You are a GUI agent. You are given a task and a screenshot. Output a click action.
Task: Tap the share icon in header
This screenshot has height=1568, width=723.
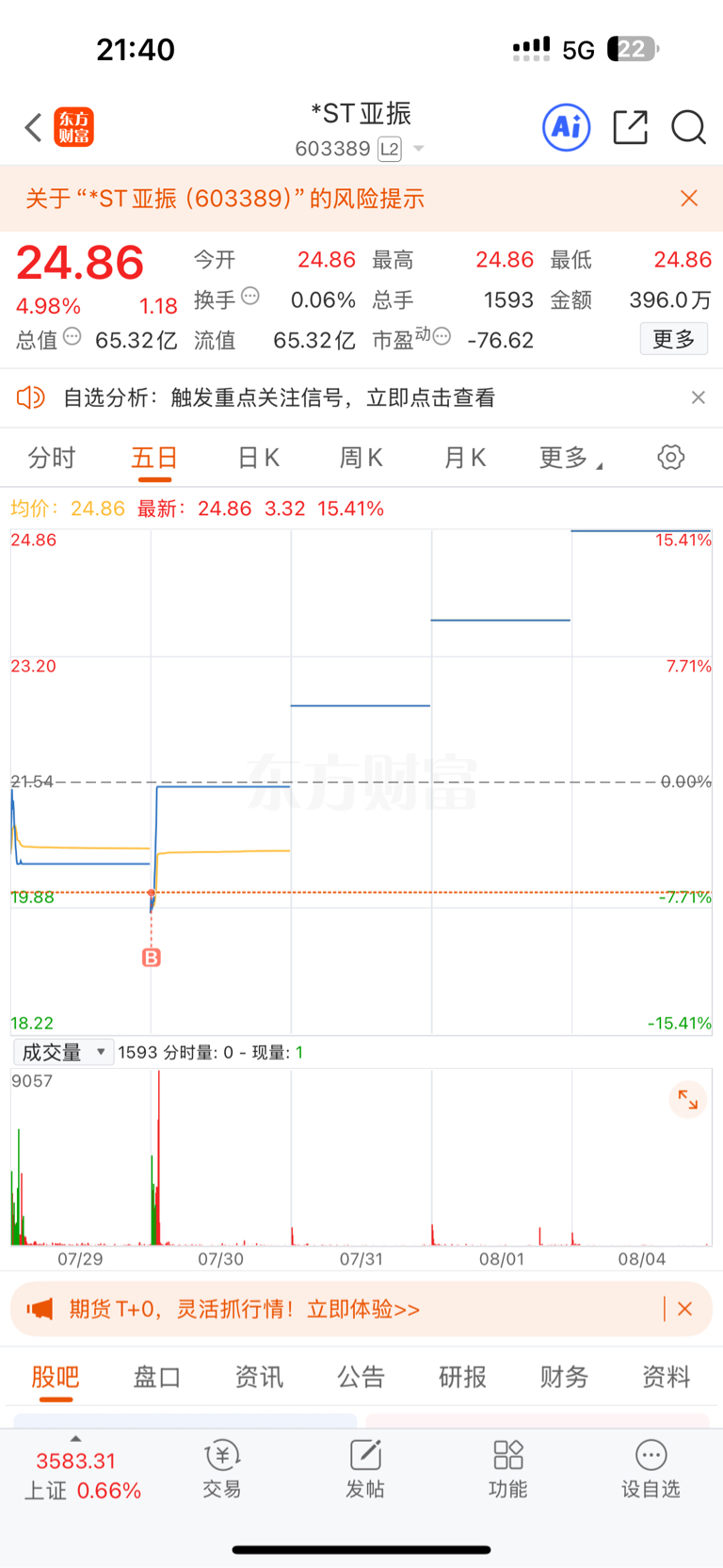(x=630, y=127)
